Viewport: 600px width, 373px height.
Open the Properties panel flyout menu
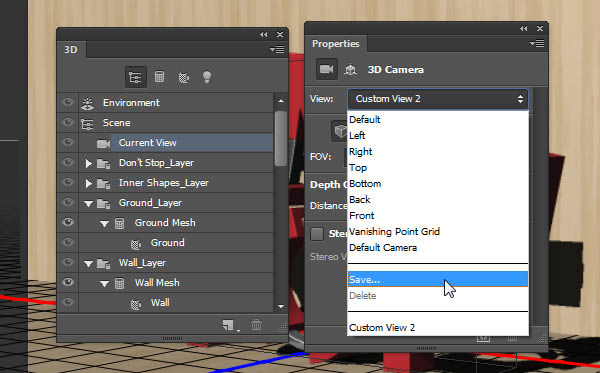point(537,44)
